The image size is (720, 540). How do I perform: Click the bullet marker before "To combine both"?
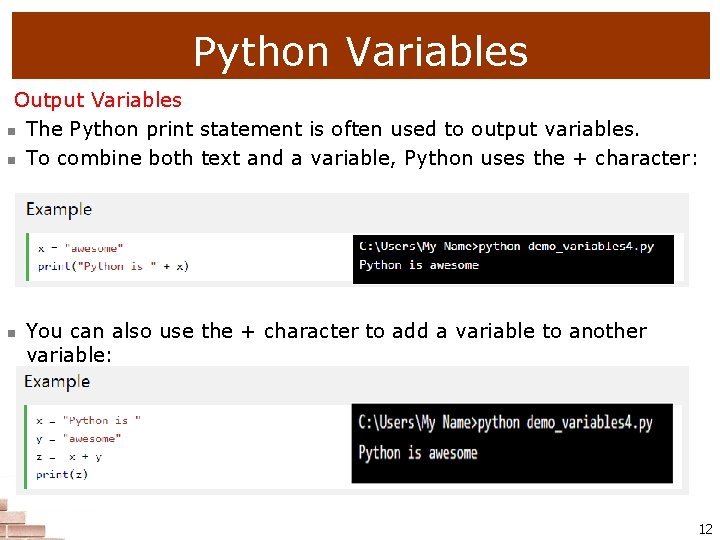[x=9, y=160]
